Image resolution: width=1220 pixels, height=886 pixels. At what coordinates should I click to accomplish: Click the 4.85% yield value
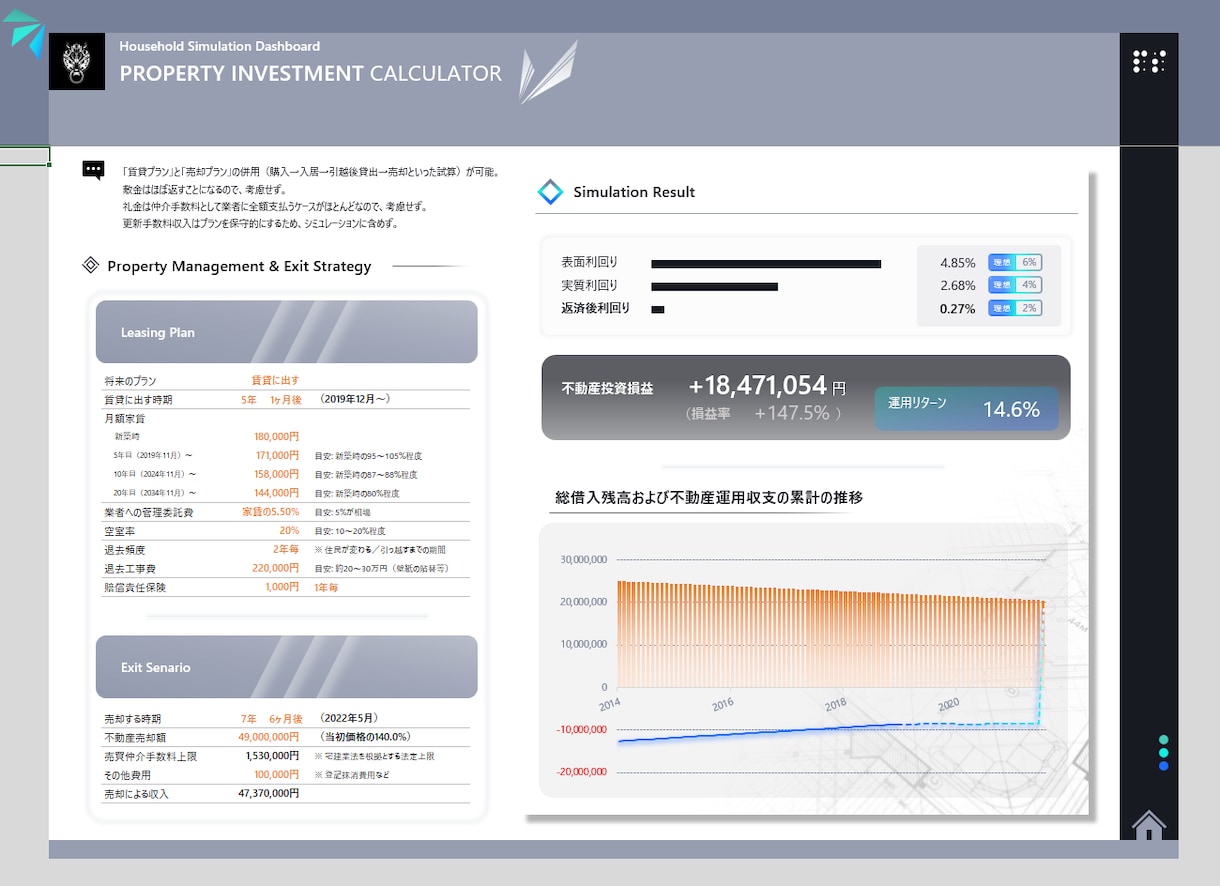point(958,262)
